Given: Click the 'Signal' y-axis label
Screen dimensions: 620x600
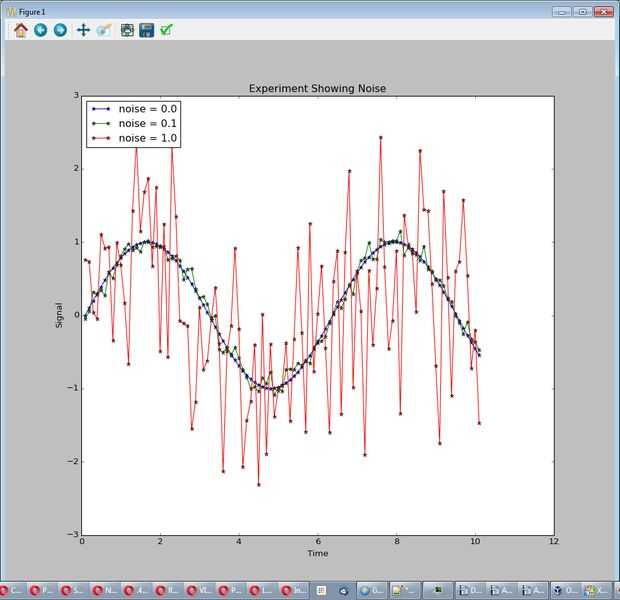Looking at the screenshot, I should (x=59, y=315).
